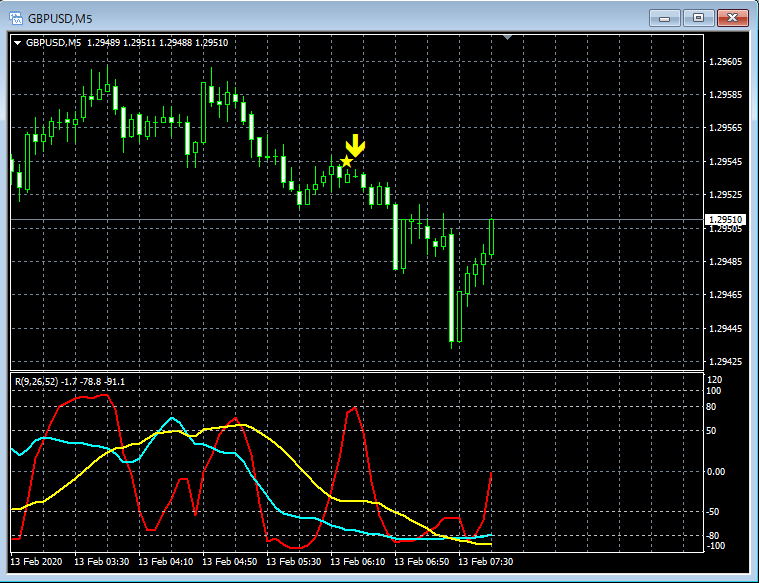Screen dimensions: 759x583
Task: Click the 13 Feb 06:10 time label
Action: tap(358, 562)
